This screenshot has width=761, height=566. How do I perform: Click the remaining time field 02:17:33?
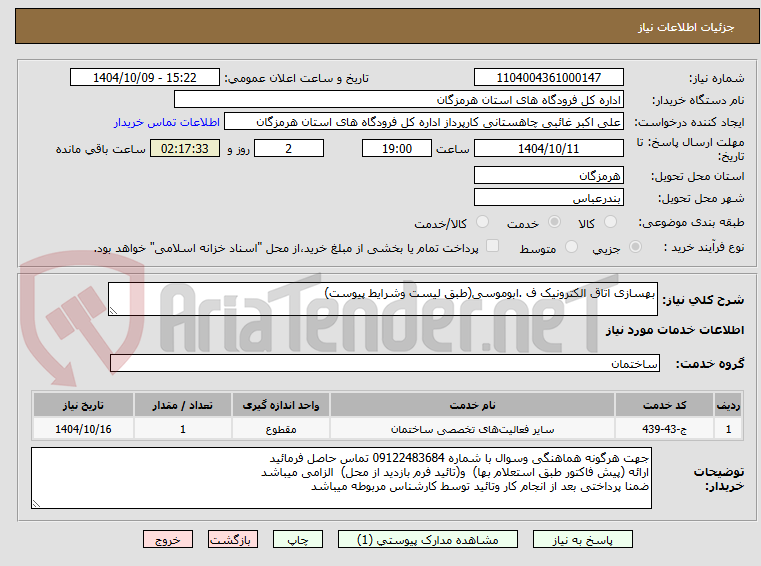(x=185, y=149)
